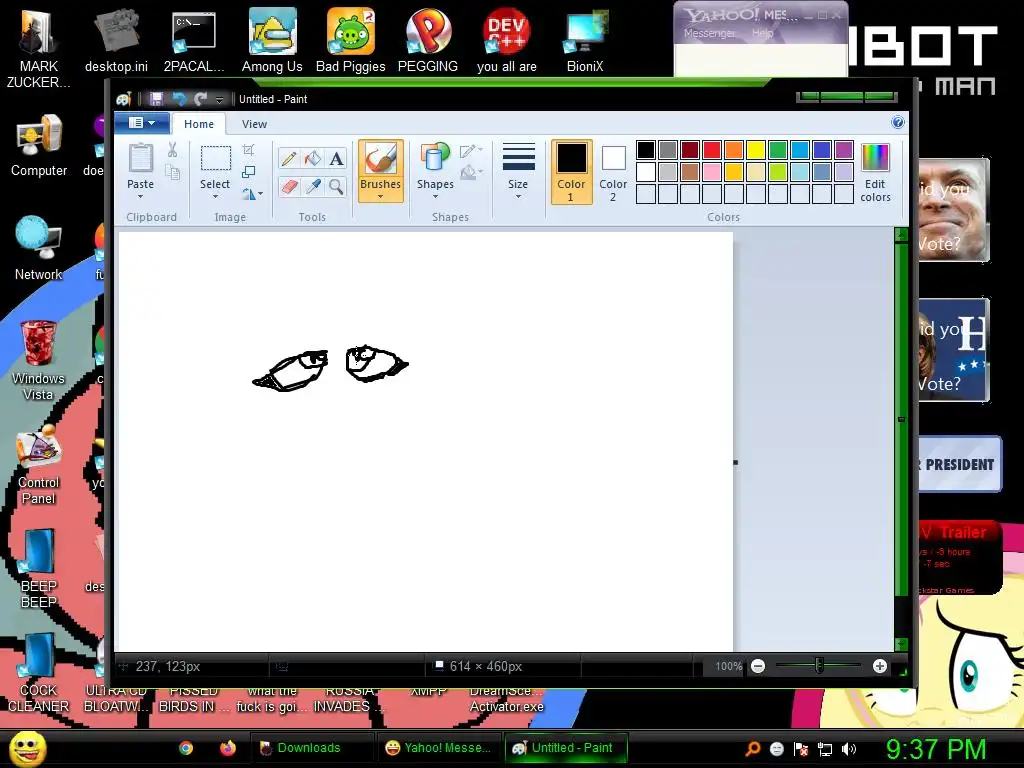The width and height of the screenshot is (1024, 768).
Task: Select the Pencil tool
Action: [x=289, y=159]
